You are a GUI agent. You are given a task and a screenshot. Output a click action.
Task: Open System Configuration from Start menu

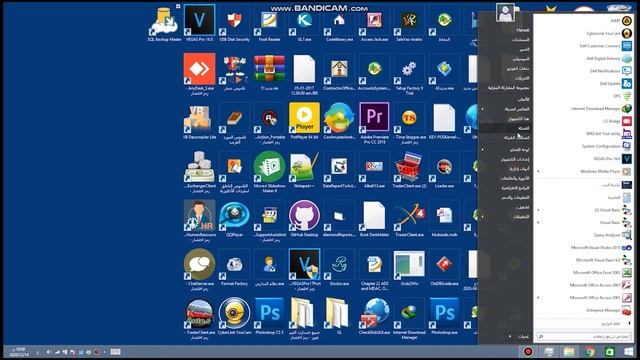click(584, 146)
